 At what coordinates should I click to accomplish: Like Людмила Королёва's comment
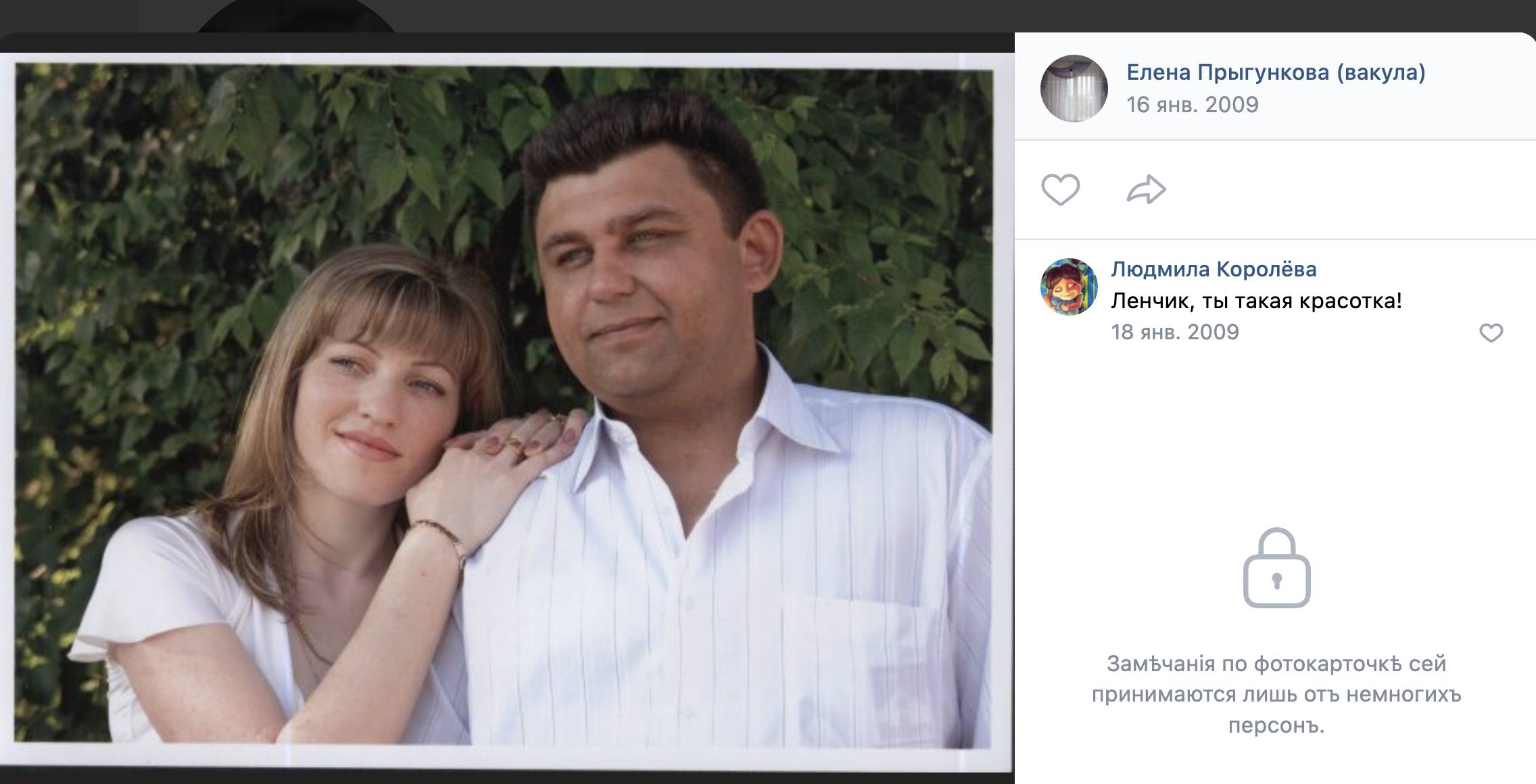tap(1491, 333)
